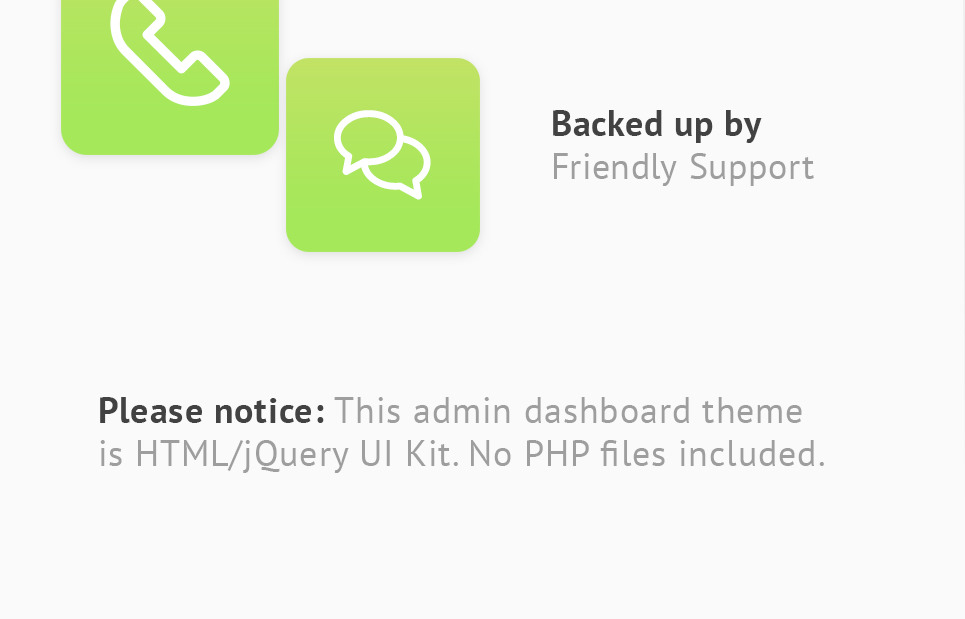Click the "Friendly Support" subtitle text
The height and width of the screenshot is (619, 965).
pos(683,168)
